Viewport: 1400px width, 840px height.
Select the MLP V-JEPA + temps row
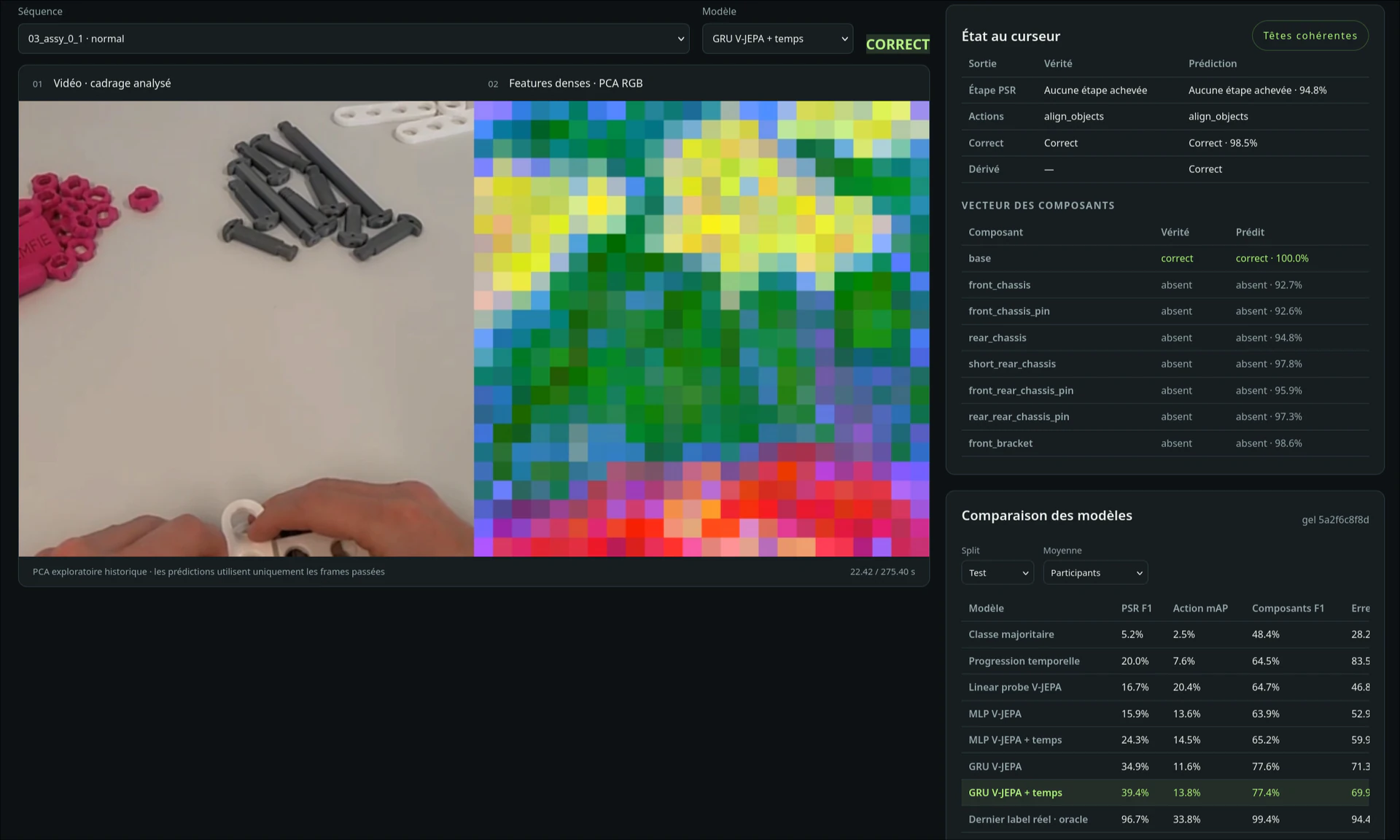click(1165, 740)
